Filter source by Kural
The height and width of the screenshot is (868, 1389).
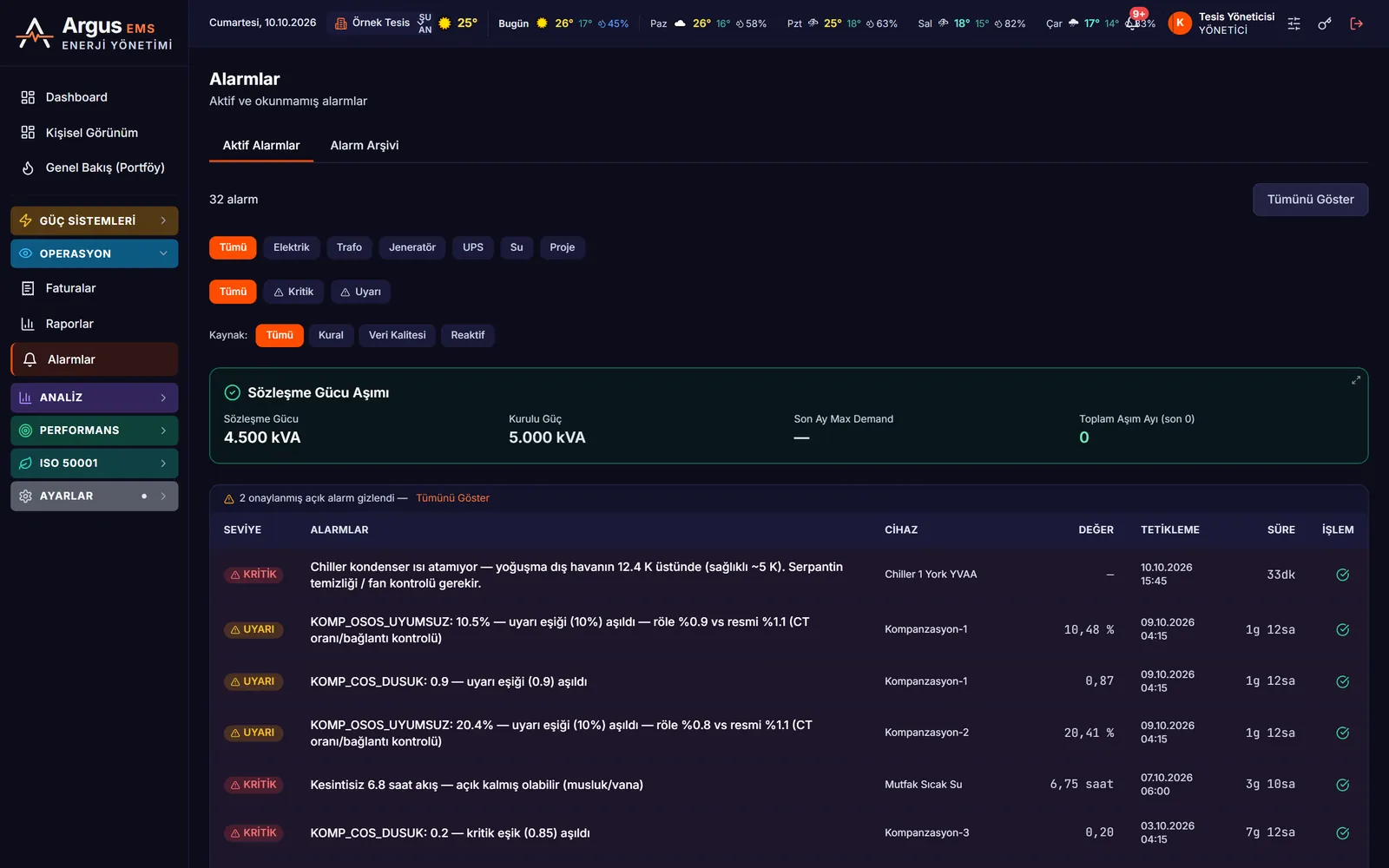pyautogui.click(x=331, y=335)
